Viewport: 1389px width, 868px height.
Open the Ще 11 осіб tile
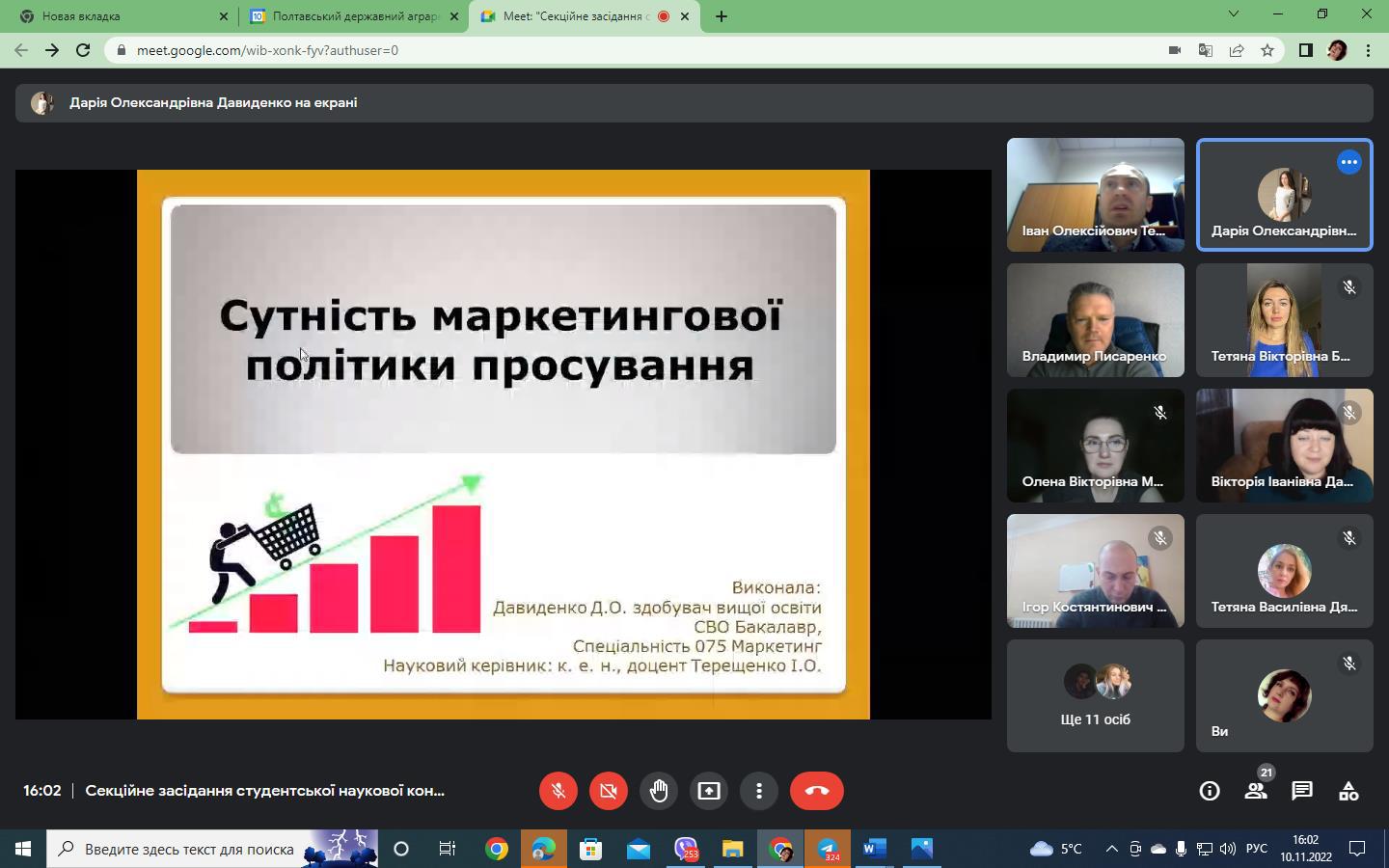(x=1096, y=696)
